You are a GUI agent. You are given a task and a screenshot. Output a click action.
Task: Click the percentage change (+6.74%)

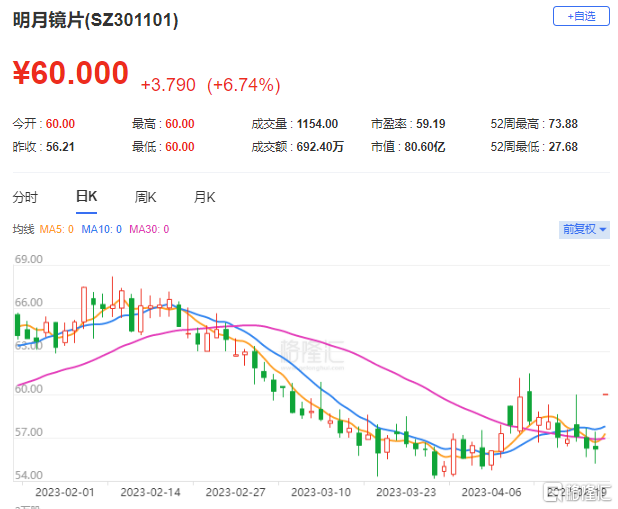[x=244, y=85]
